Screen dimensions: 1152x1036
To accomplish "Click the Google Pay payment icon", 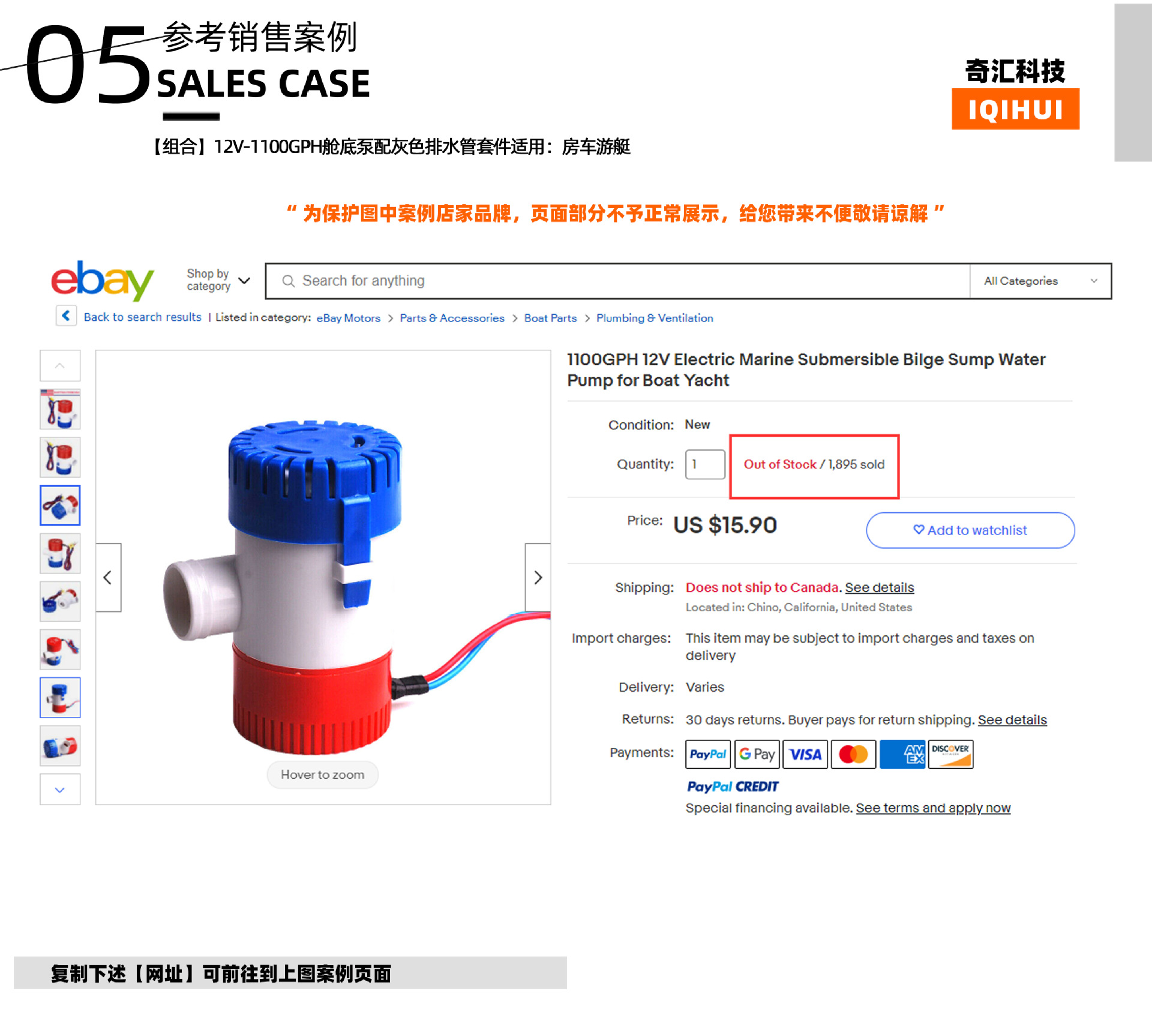I will pos(757,754).
